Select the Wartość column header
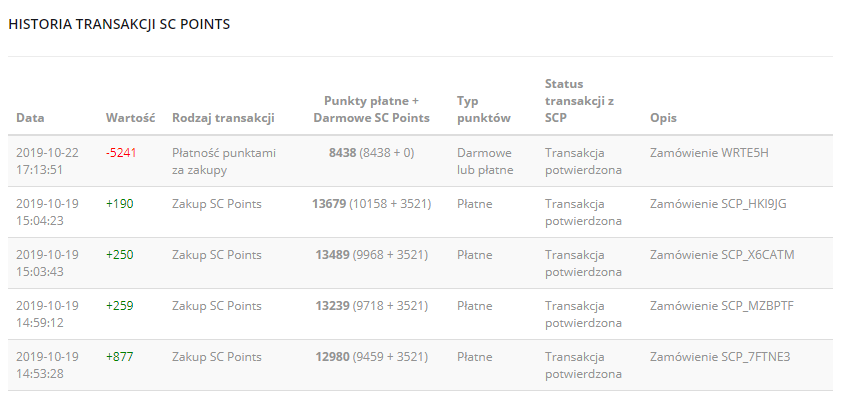851x399 pixels. (130, 118)
